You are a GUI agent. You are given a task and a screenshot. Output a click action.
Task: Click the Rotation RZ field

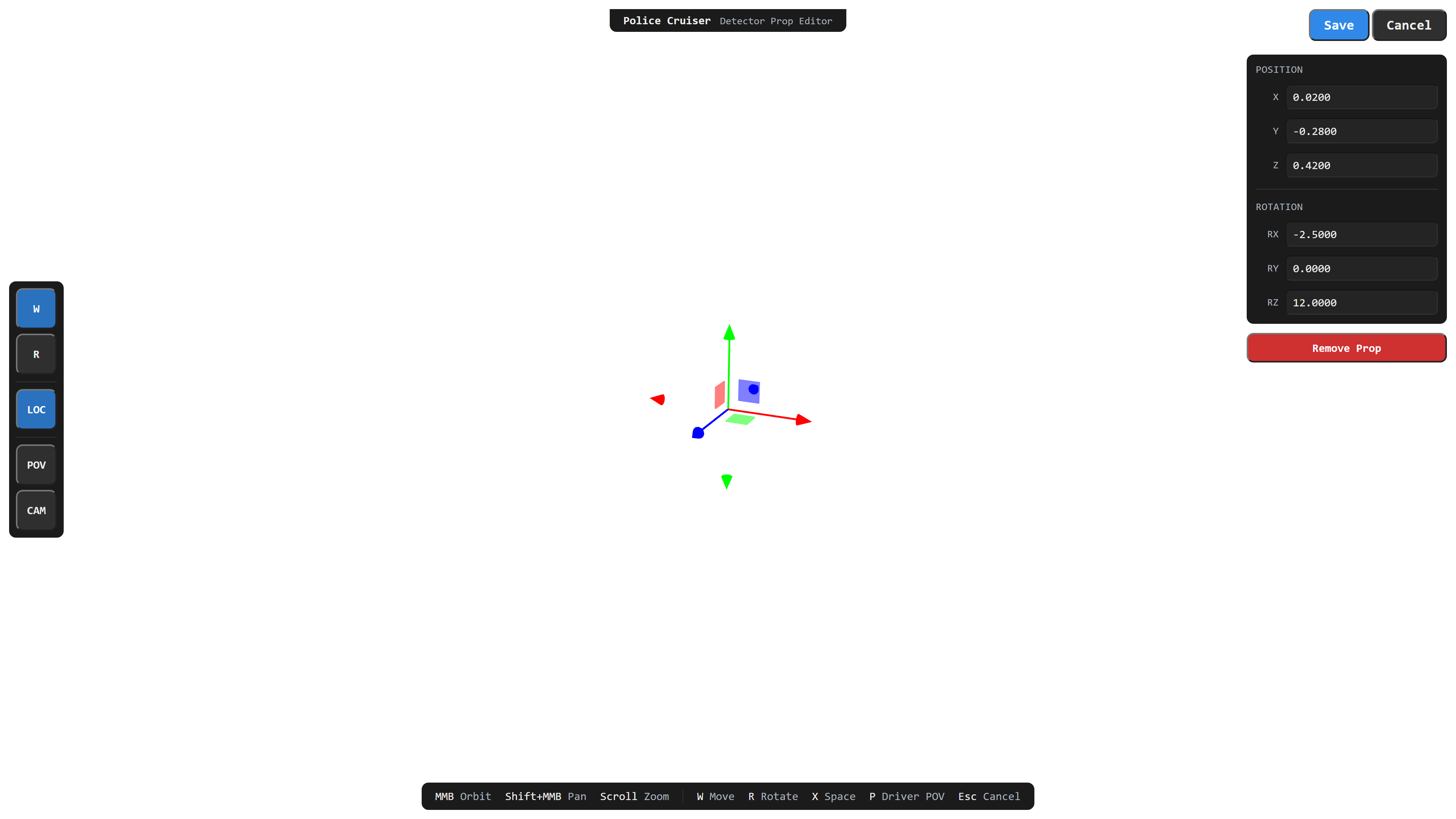click(1362, 303)
